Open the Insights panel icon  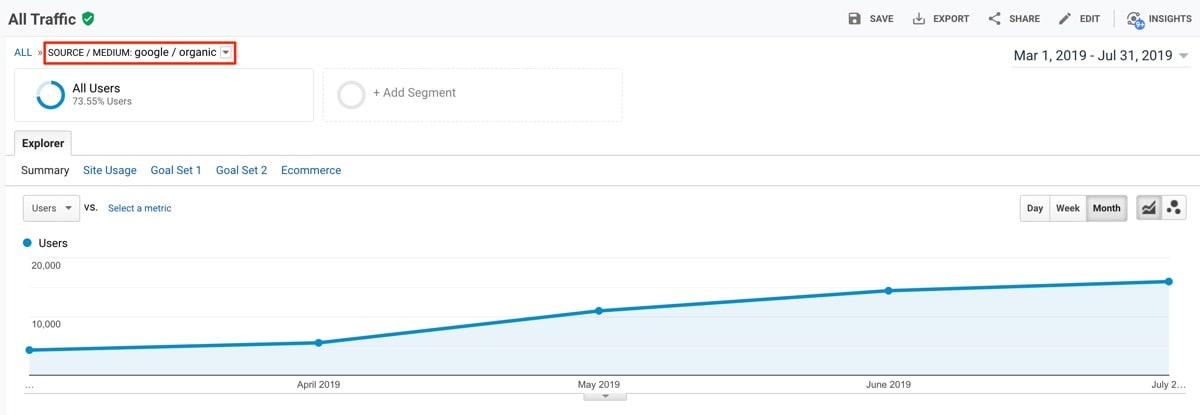tap(1134, 19)
